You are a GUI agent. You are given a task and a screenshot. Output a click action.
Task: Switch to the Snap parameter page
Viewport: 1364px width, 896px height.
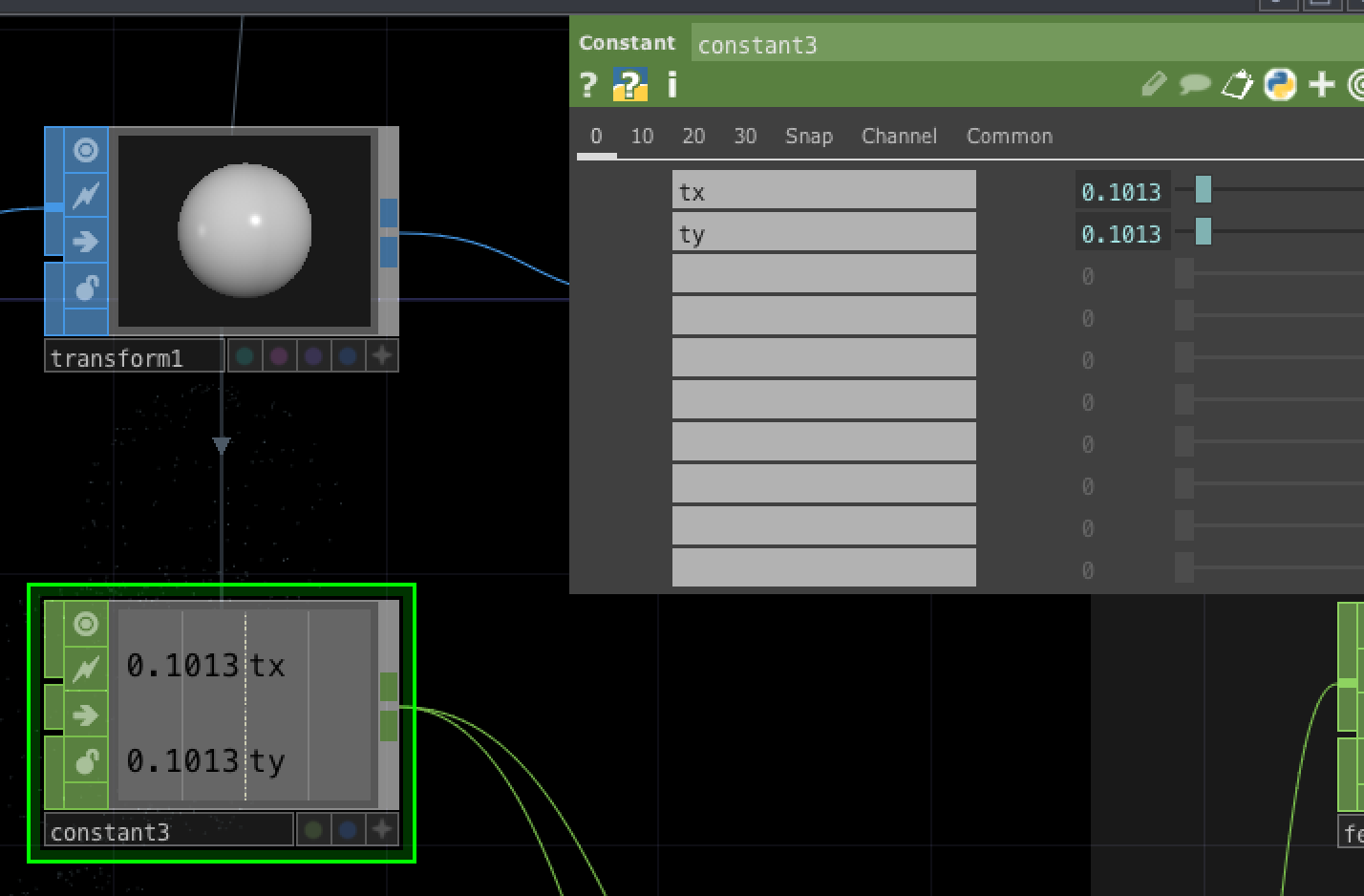[x=808, y=137]
